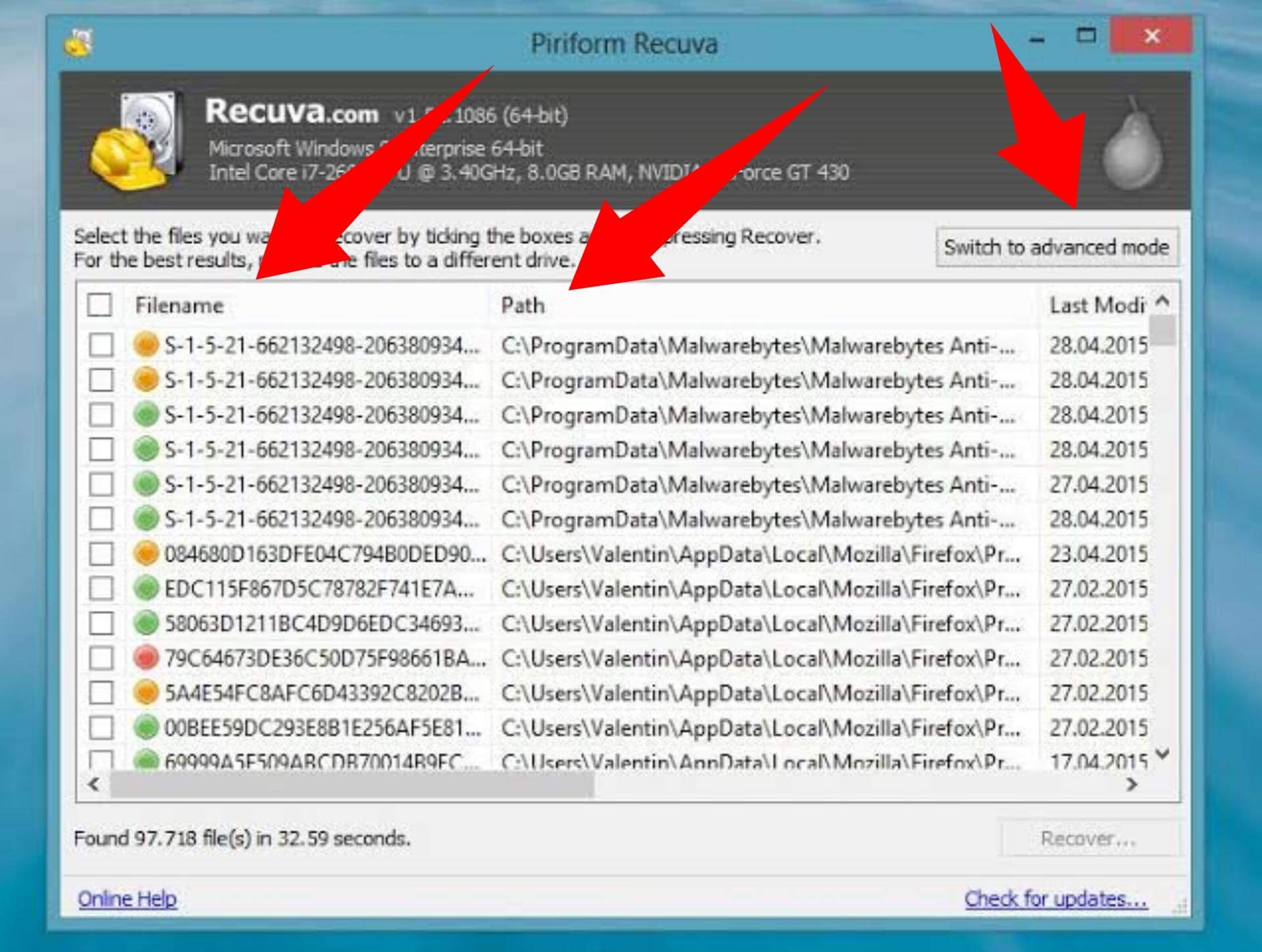The width and height of the screenshot is (1262, 952).
Task: Click the red status dot beside 79C64673DE36C50D75F98661BA
Action: pos(146,658)
